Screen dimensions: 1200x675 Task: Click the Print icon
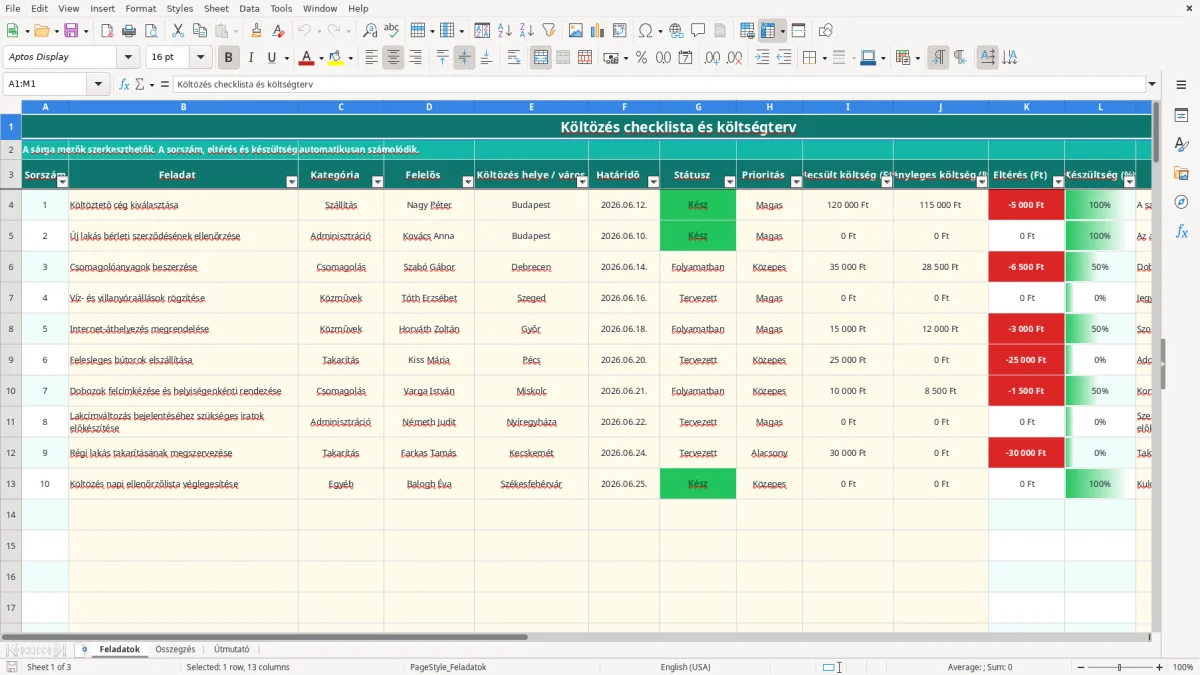[x=128, y=31]
